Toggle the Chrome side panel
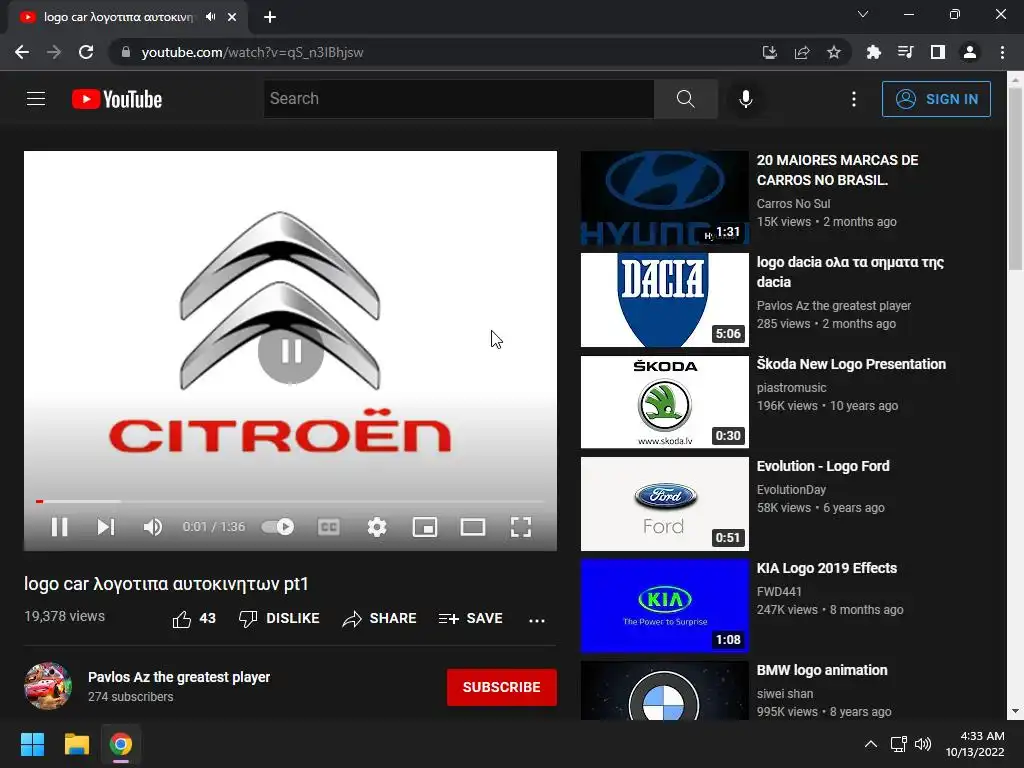Screen dimensions: 1024x768 (x=938, y=52)
